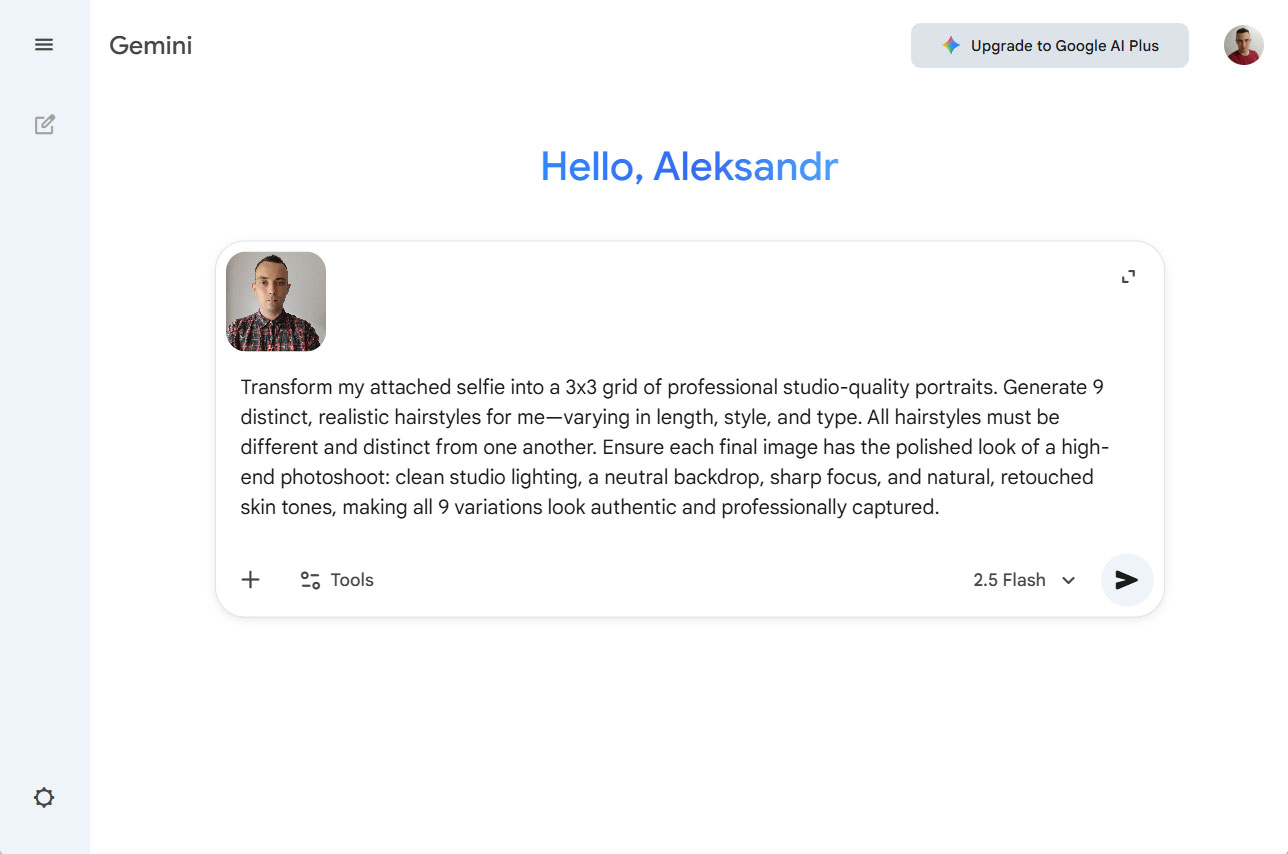Click the Gemini logo text
This screenshot has height=854, width=1288.
pos(150,45)
